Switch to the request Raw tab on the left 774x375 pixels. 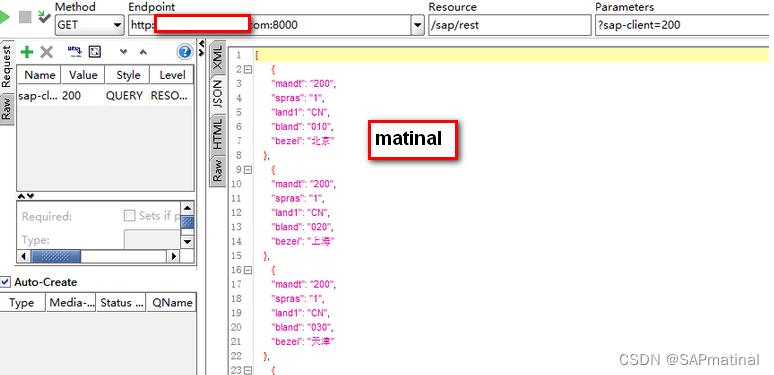click(x=6, y=109)
